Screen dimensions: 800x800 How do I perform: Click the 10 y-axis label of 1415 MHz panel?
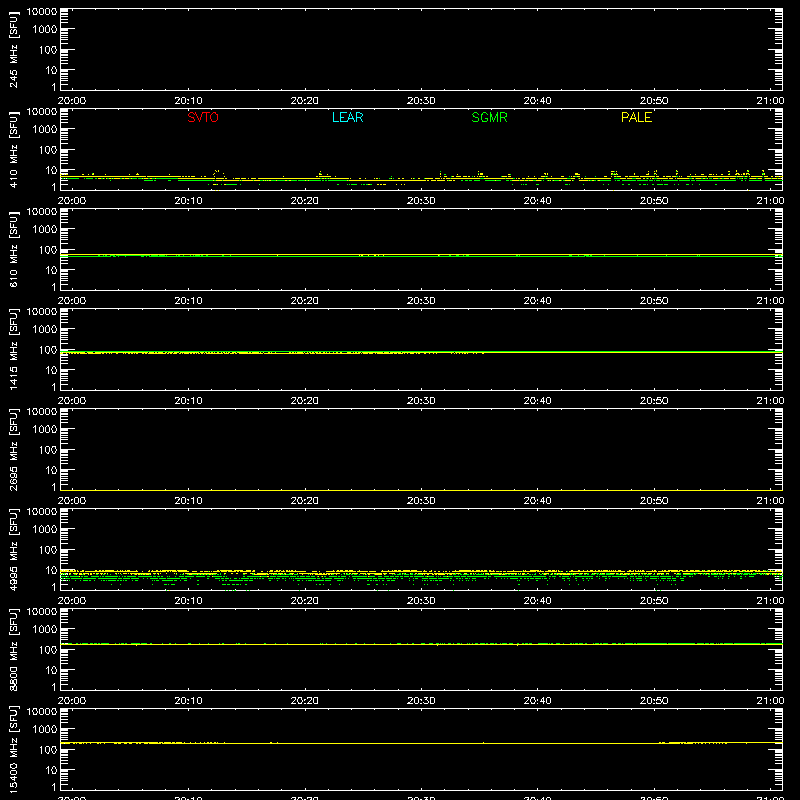coord(51,370)
